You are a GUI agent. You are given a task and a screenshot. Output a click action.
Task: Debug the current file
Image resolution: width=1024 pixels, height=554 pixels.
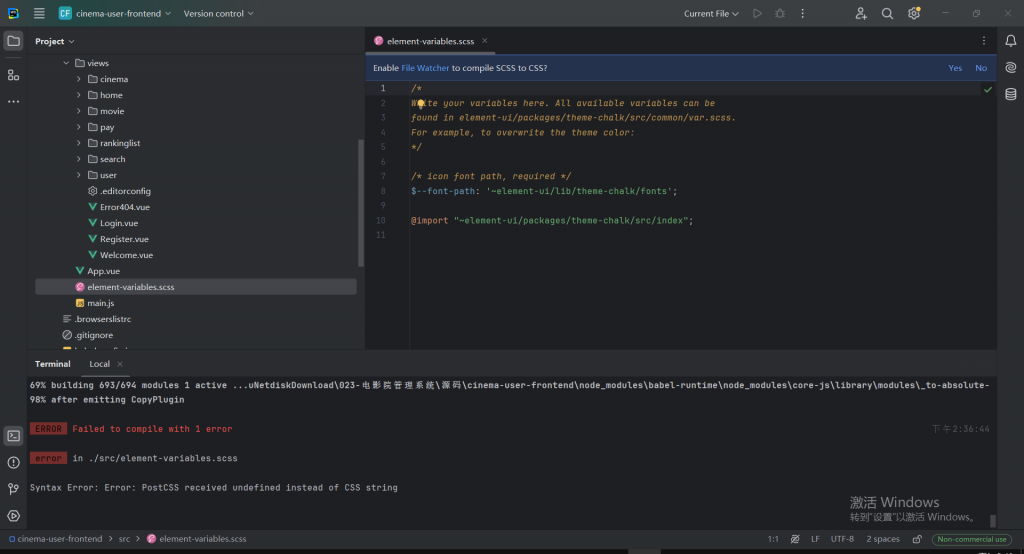pos(780,13)
